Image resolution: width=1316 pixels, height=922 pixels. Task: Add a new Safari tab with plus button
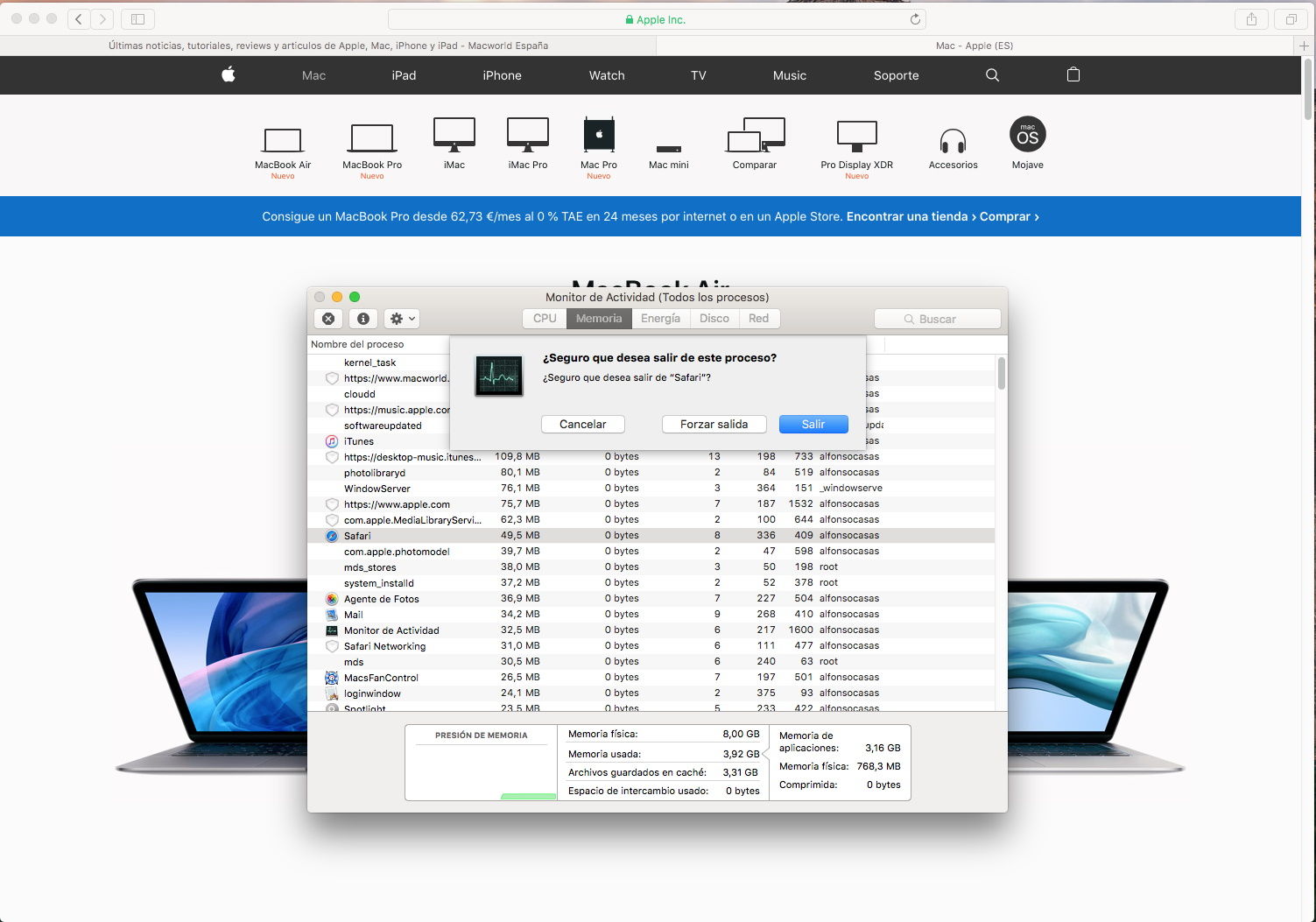[1305, 46]
